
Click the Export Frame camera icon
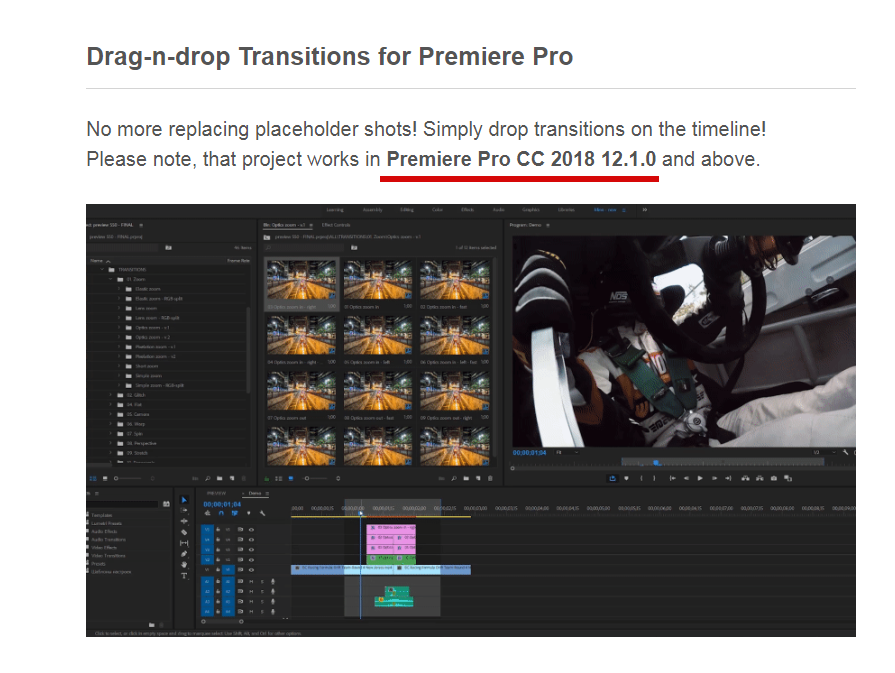pos(773,478)
